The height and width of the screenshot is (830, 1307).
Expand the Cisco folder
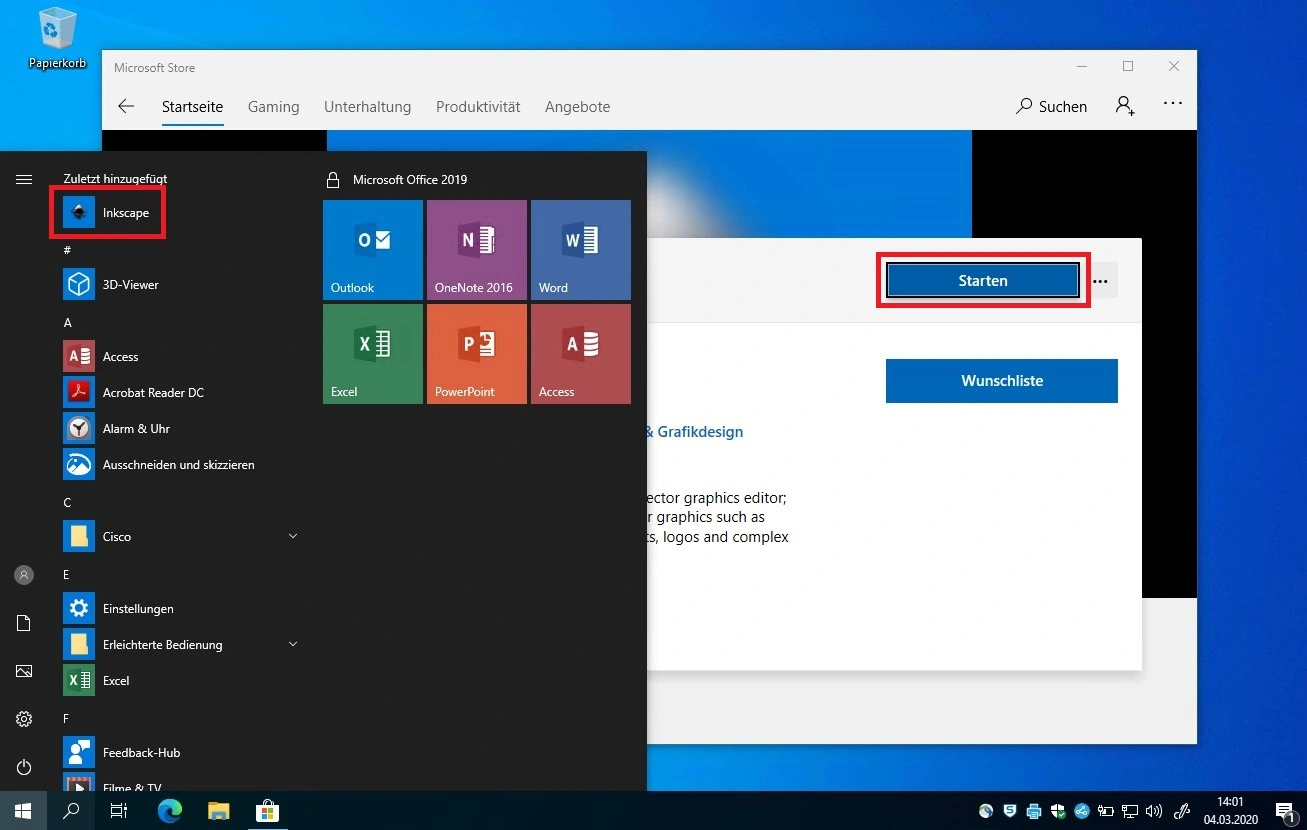click(x=293, y=536)
